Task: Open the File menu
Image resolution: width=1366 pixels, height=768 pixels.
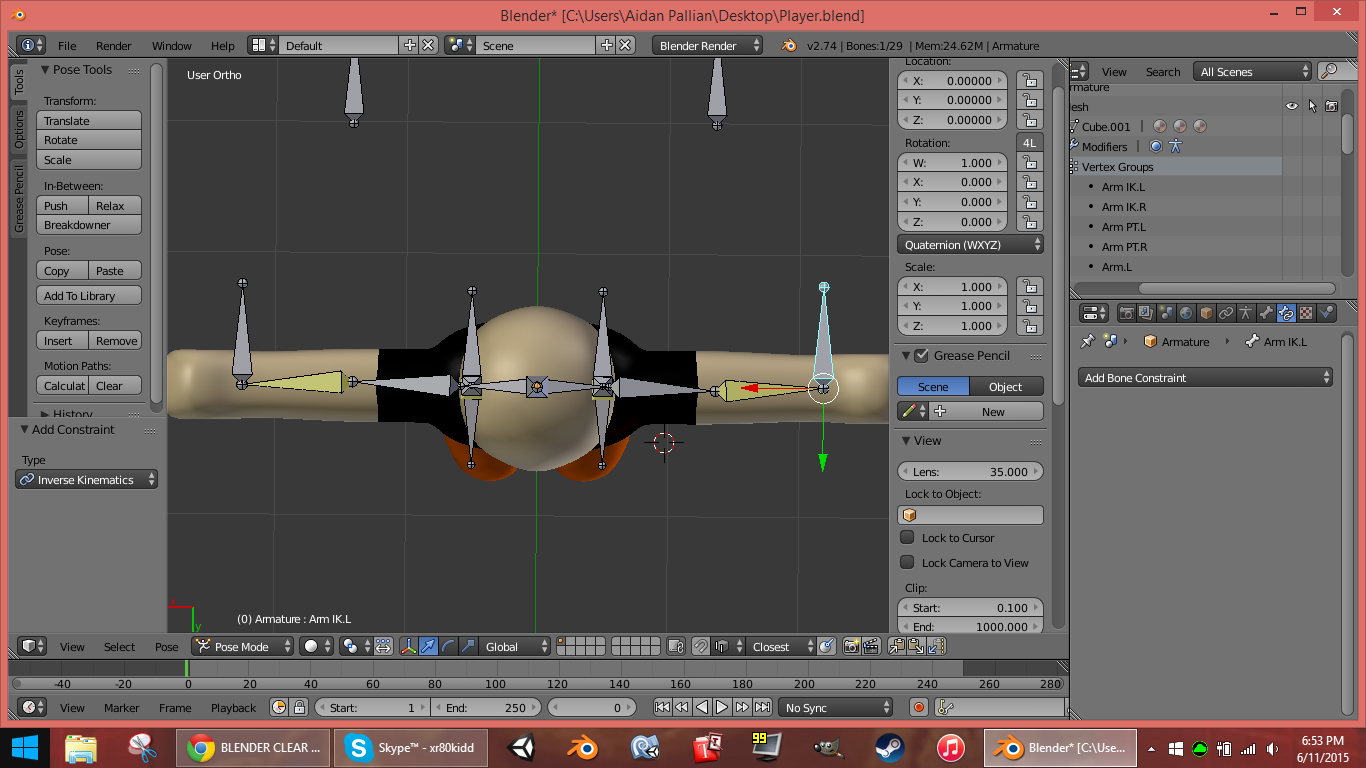Action: 67,46
